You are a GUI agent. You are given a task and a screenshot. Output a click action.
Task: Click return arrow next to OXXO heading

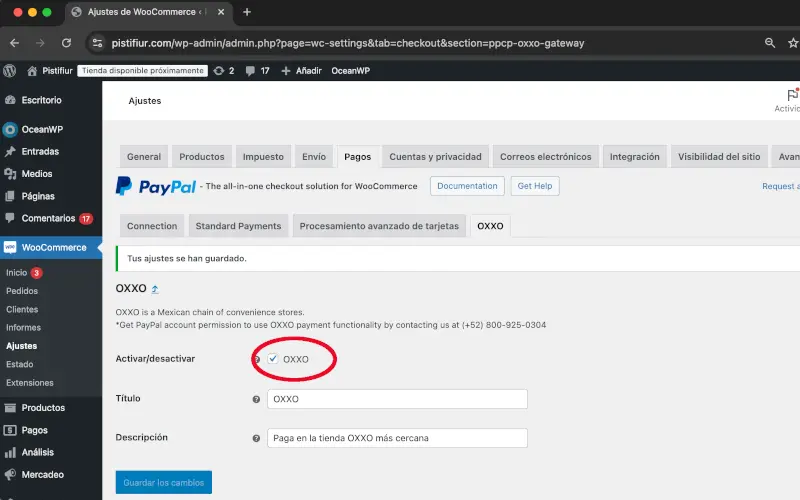[x=155, y=289]
